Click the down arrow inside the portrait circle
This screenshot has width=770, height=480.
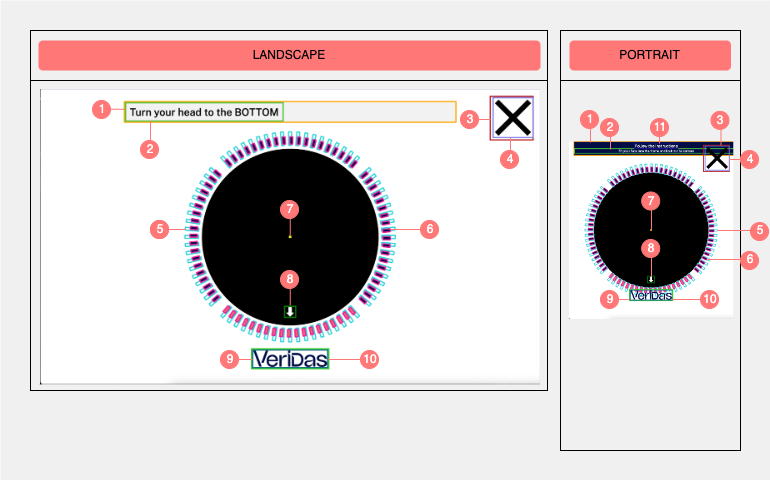point(651,280)
